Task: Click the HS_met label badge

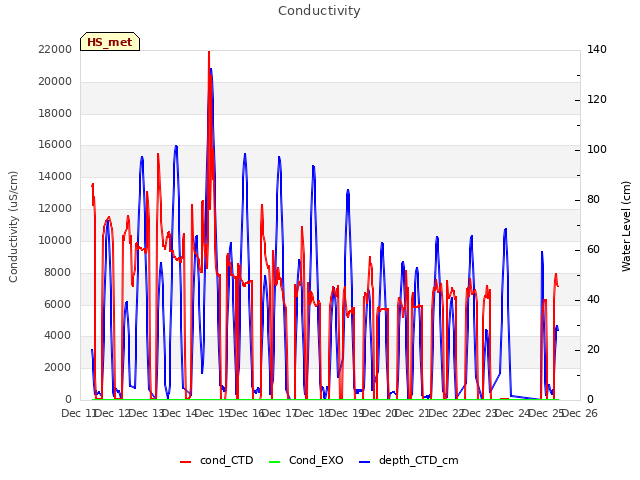Action: coord(110,42)
